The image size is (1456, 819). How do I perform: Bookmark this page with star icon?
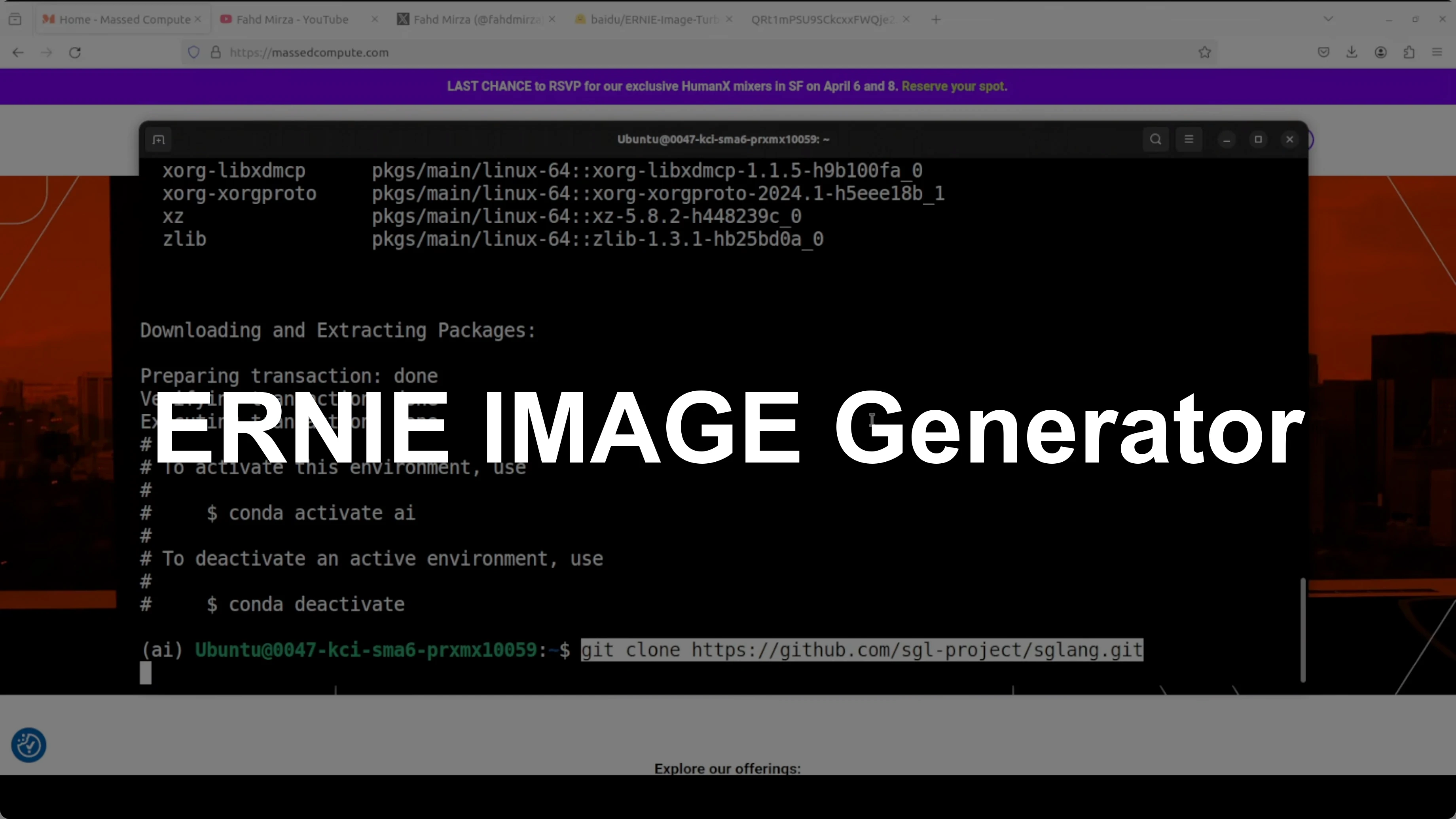click(x=1204, y=53)
